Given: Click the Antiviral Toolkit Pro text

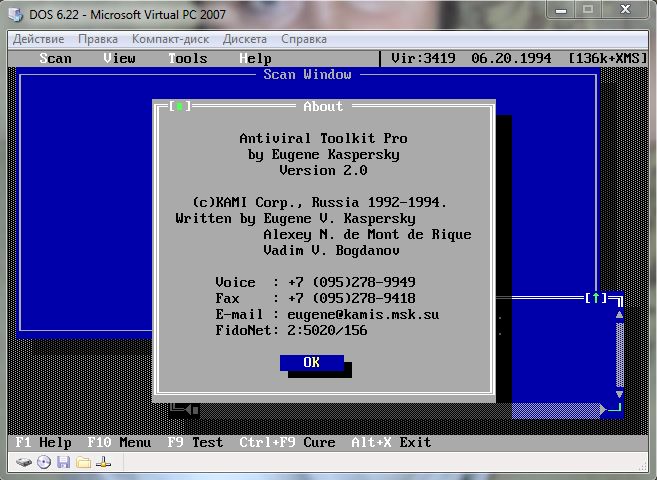Looking at the screenshot, I should tap(323, 139).
